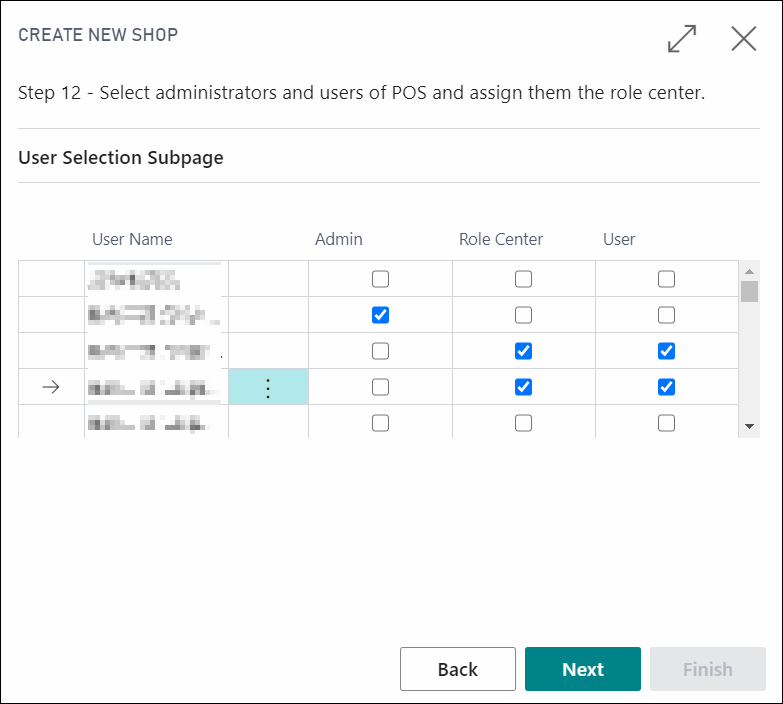Image resolution: width=783 pixels, height=704 pixels.
Task: Tick the Admin checkbox in the third row
Action: pyautogui.click(x=381, y=351)
